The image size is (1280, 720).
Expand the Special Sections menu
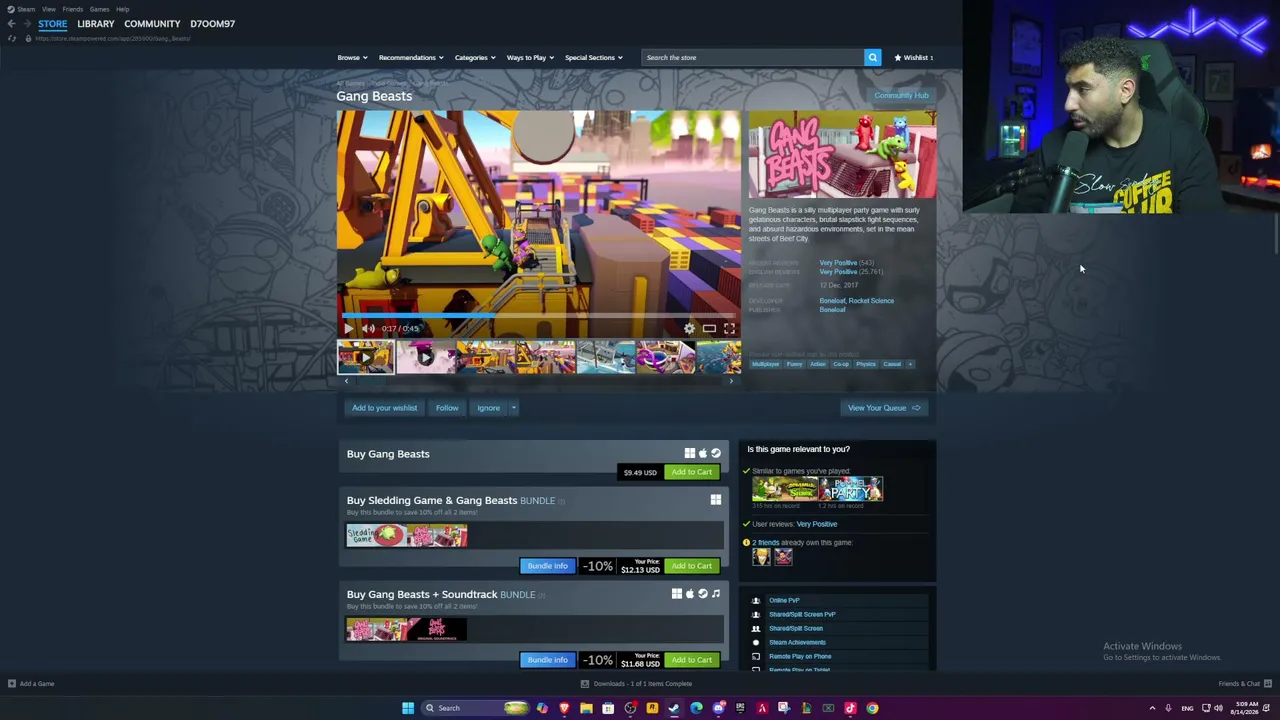(x=593, y=57)
